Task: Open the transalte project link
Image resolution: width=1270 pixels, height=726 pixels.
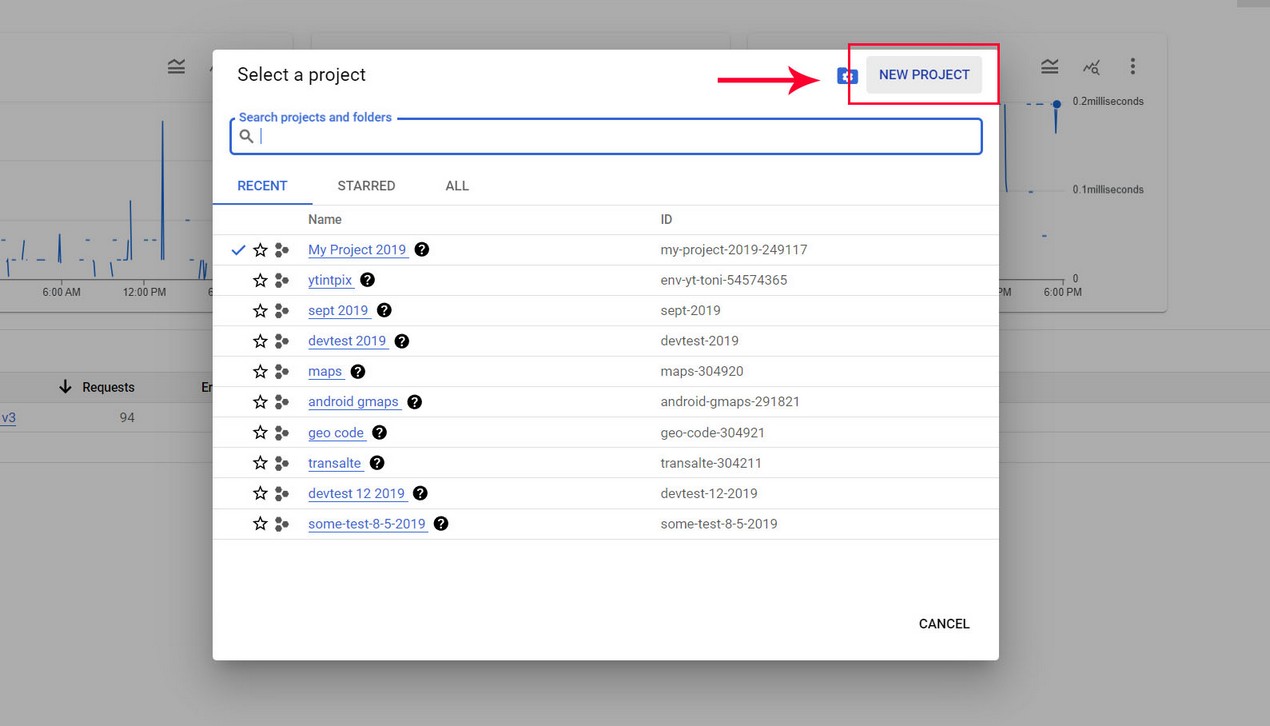Action: [335, 463]
